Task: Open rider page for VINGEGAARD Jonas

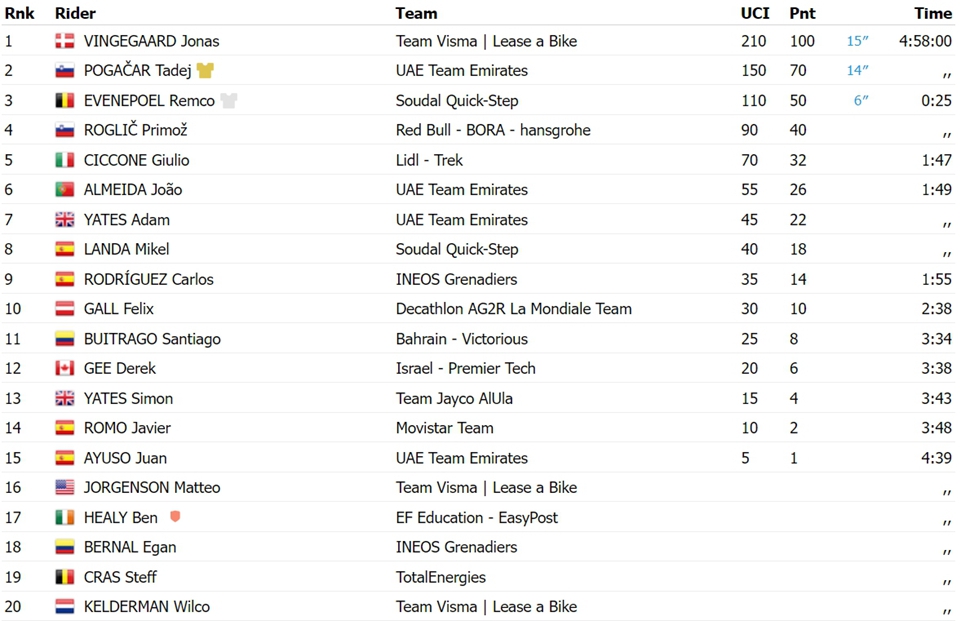Action: [x=152, y=41]
